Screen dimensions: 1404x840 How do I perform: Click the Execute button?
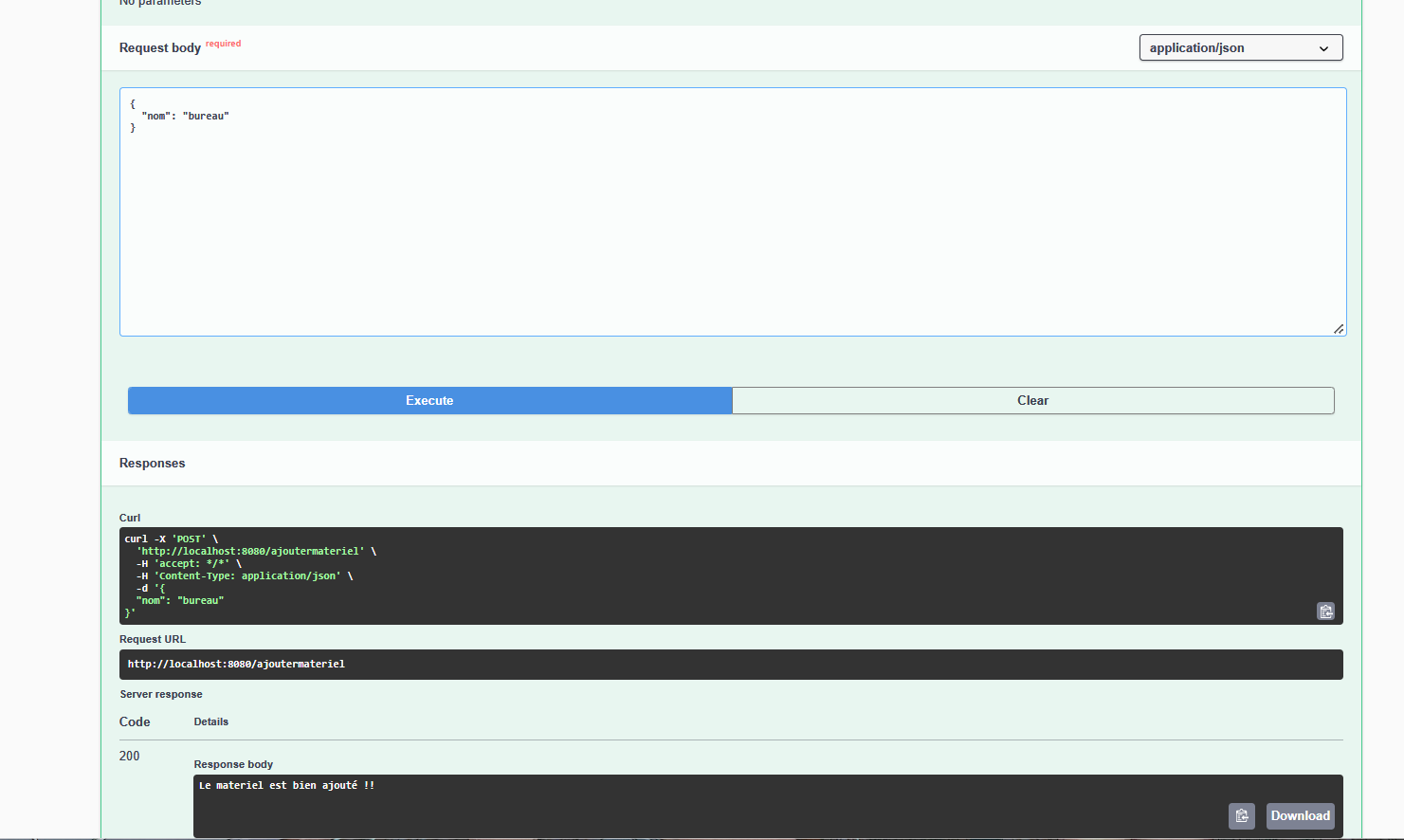[x=429, y=400]
